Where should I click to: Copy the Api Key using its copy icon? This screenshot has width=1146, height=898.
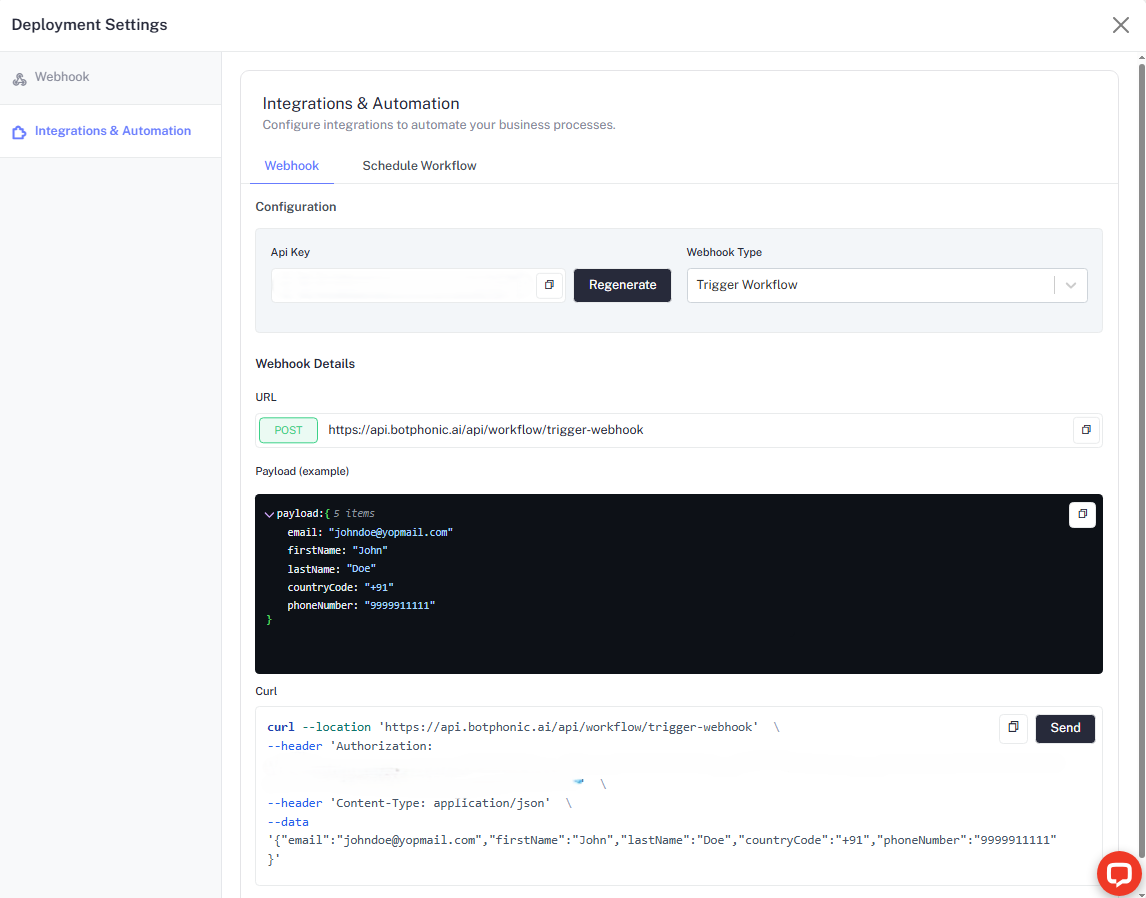[549, 285]
